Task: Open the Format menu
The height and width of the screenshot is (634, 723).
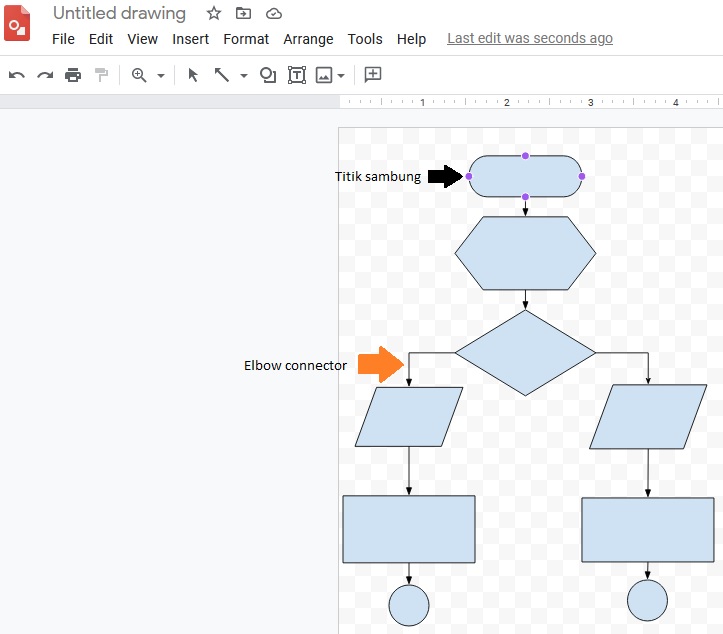Action: (246, 39)
